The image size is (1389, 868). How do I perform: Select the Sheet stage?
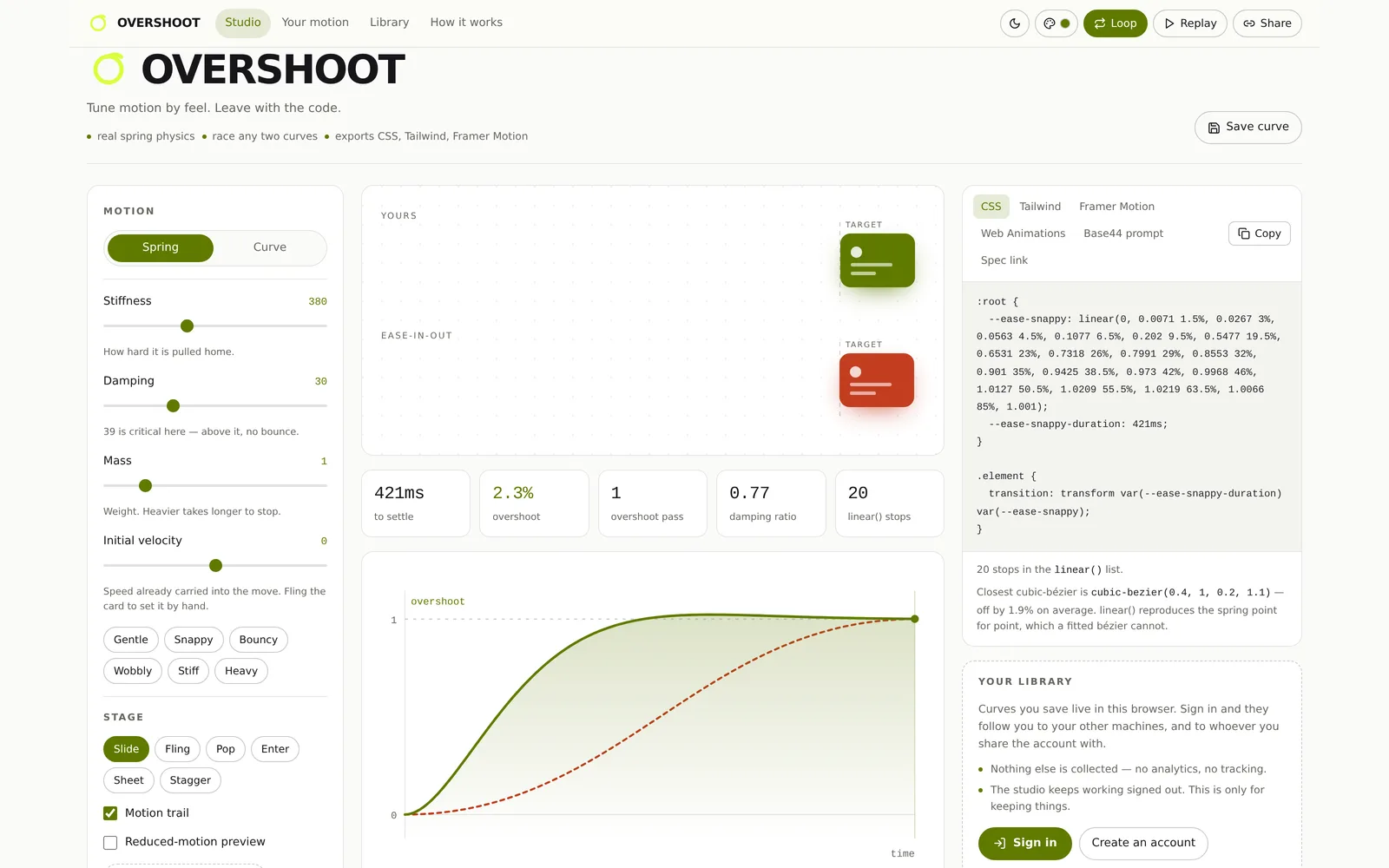point(128,780)
